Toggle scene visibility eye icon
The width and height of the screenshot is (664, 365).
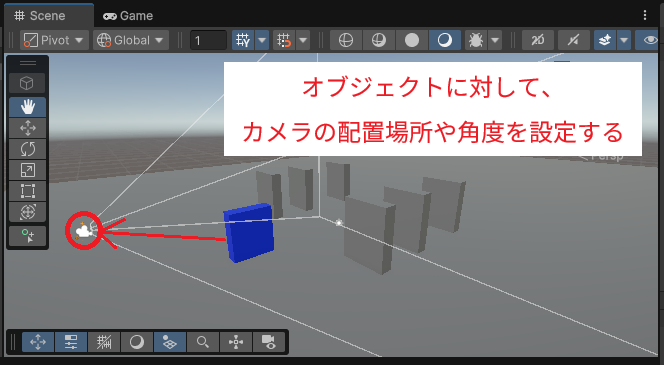point(649,40)
